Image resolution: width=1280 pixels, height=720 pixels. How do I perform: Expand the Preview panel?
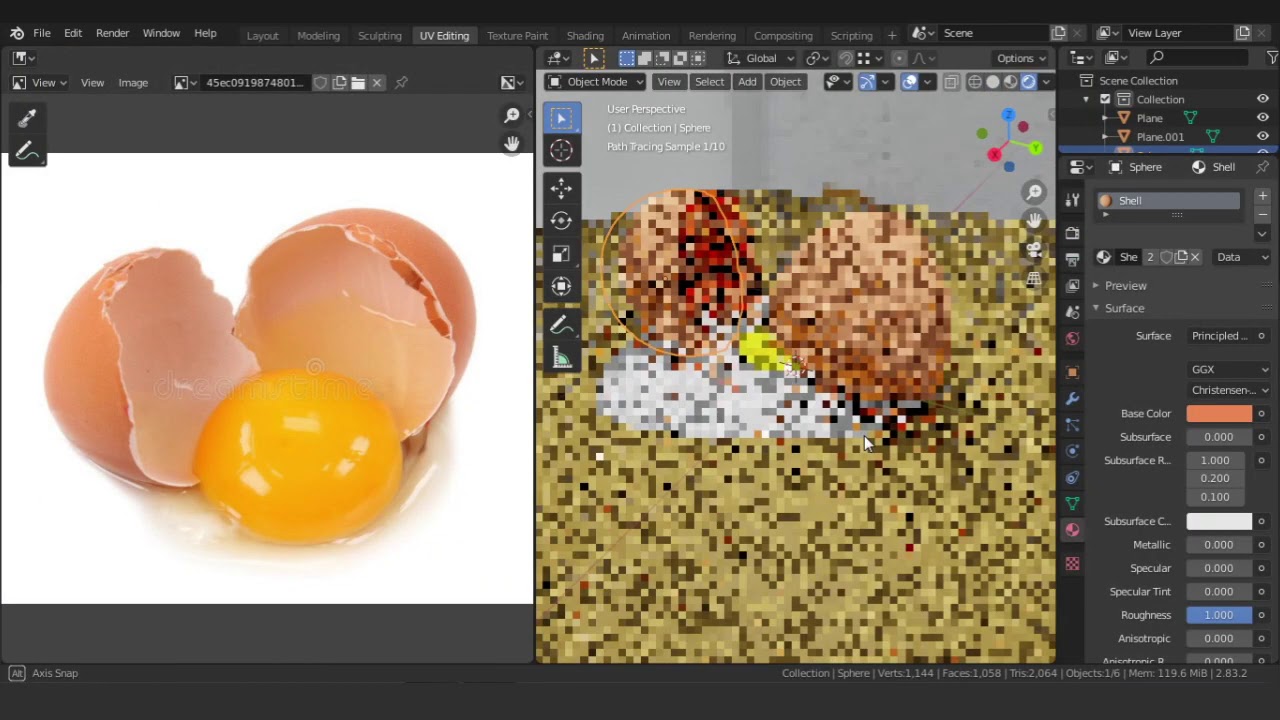pyautogui.click(x=1125, y=285)
